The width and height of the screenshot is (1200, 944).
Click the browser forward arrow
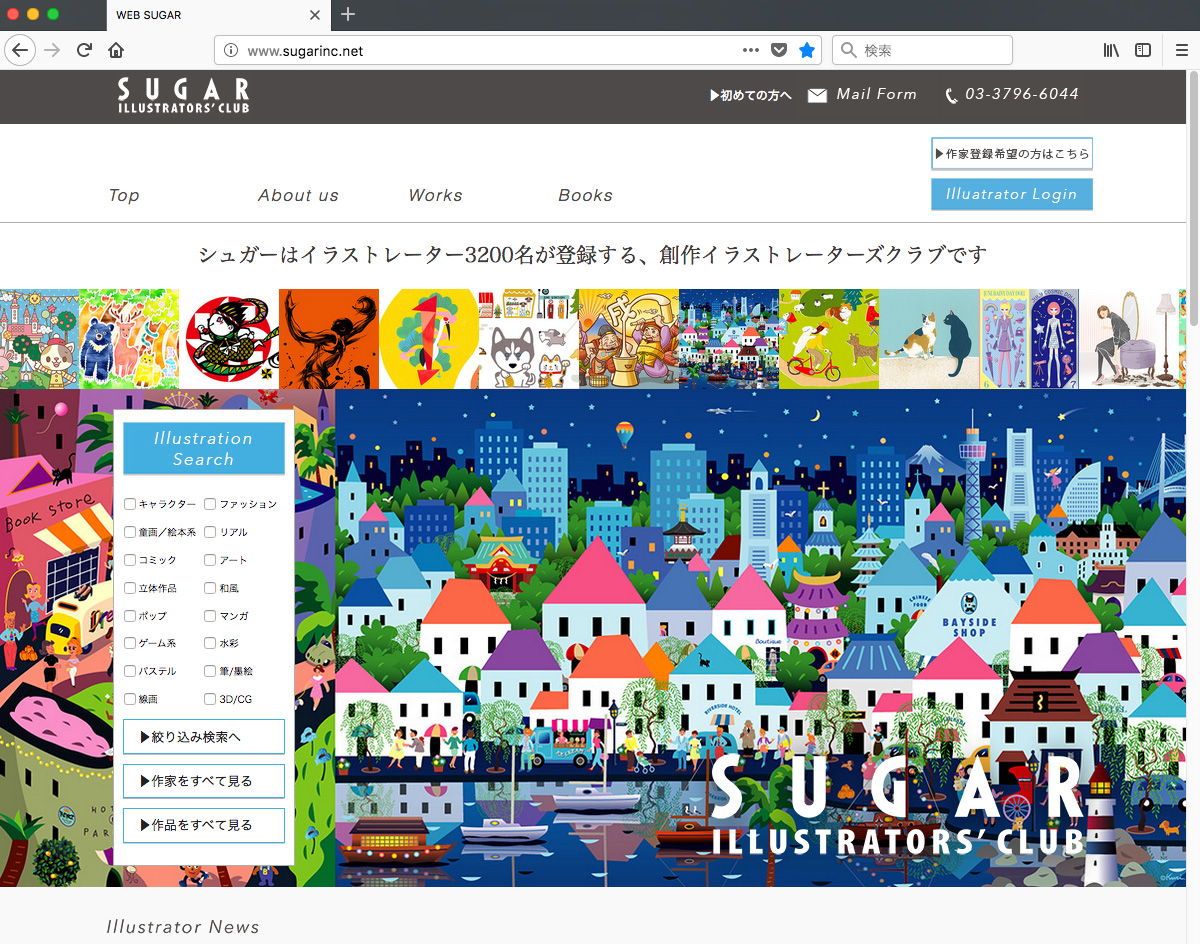coord(52,50)
